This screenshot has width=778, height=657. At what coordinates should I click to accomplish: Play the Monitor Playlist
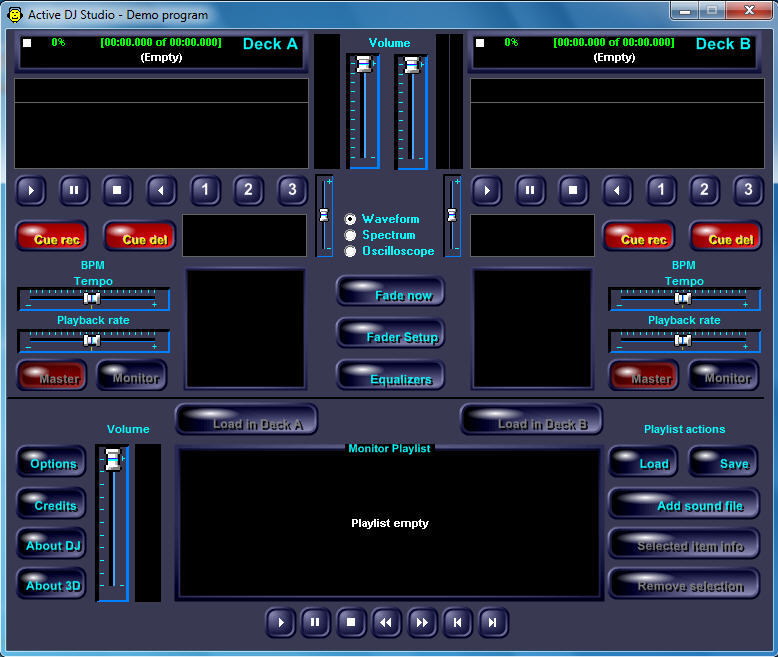tap(281, 622)
